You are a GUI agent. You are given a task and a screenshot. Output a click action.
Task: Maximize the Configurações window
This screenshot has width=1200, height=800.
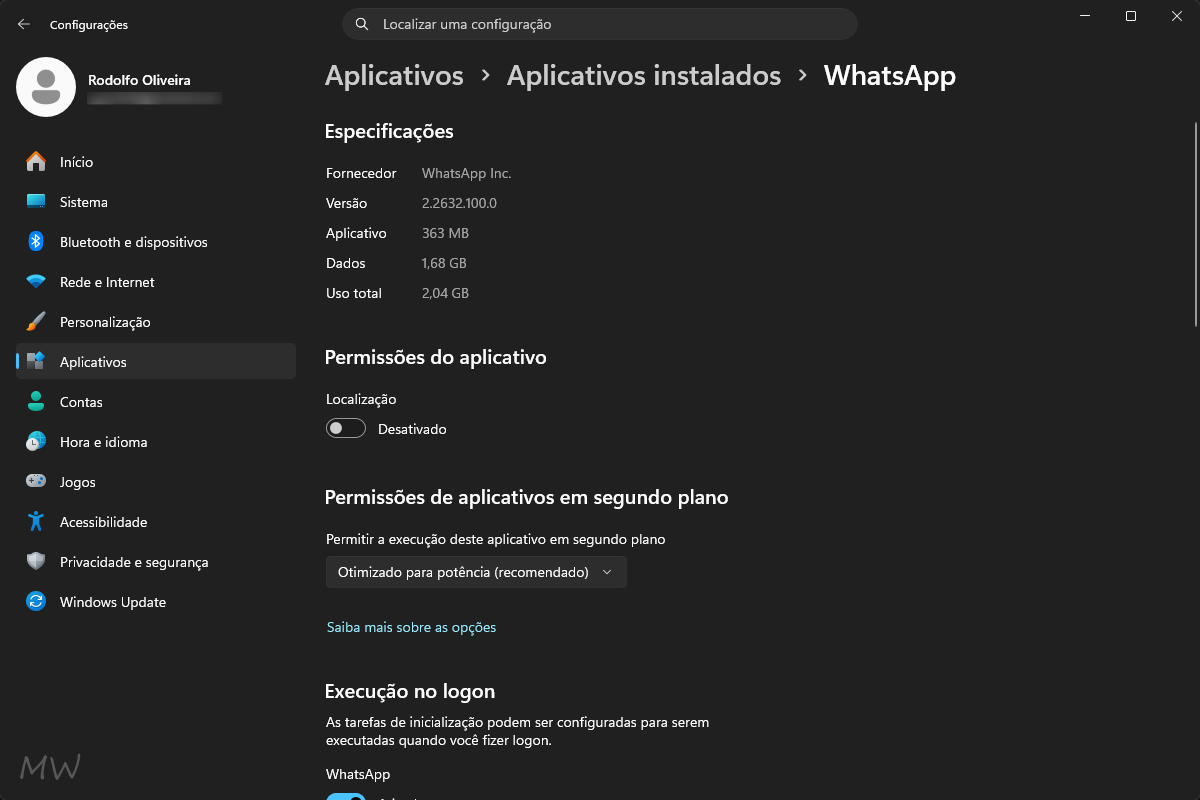[x=1131, y=16]
